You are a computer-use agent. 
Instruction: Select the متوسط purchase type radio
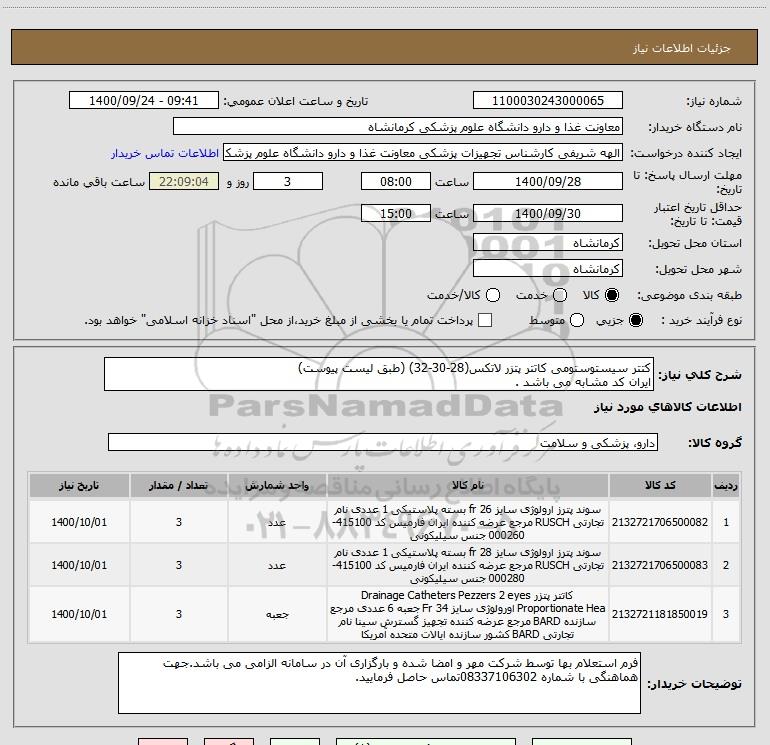(x=577, y=320)
